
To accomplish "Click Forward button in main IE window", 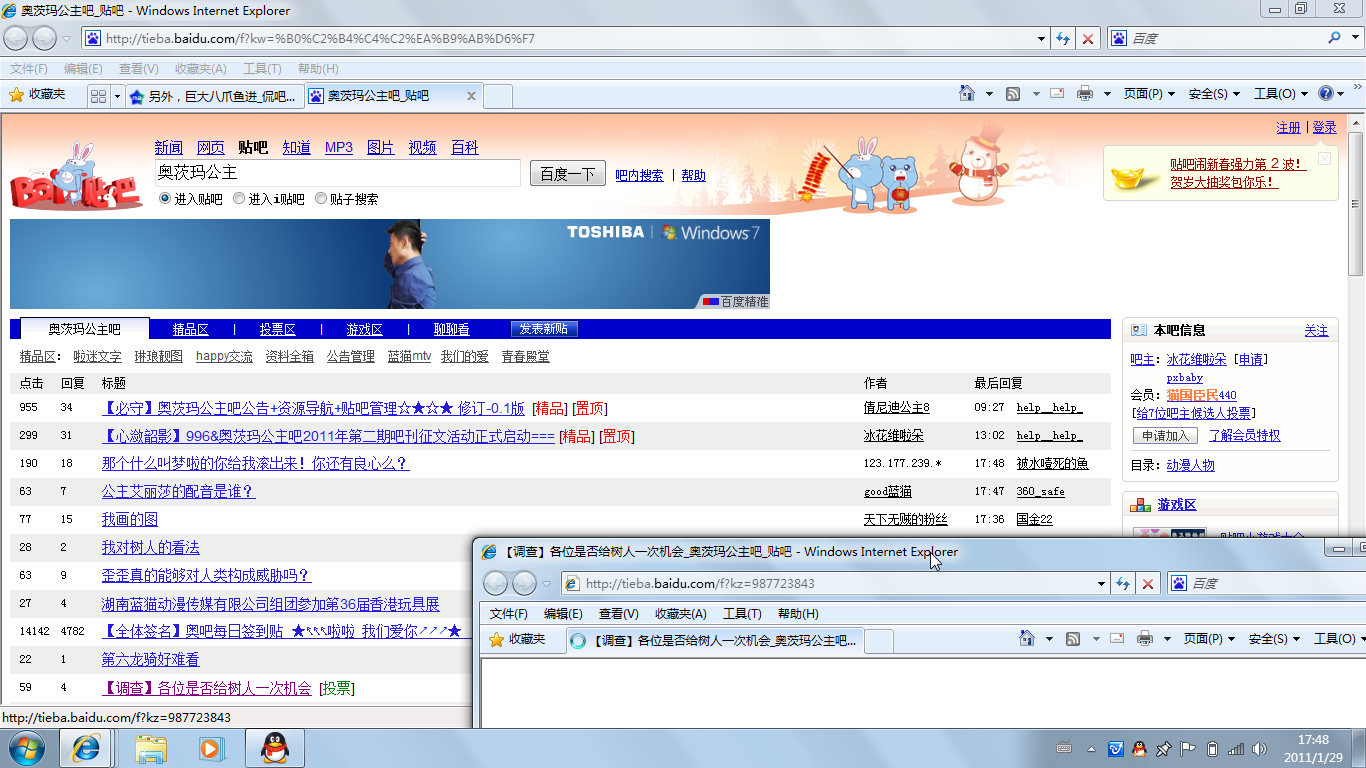I will [x=44, y=39].
